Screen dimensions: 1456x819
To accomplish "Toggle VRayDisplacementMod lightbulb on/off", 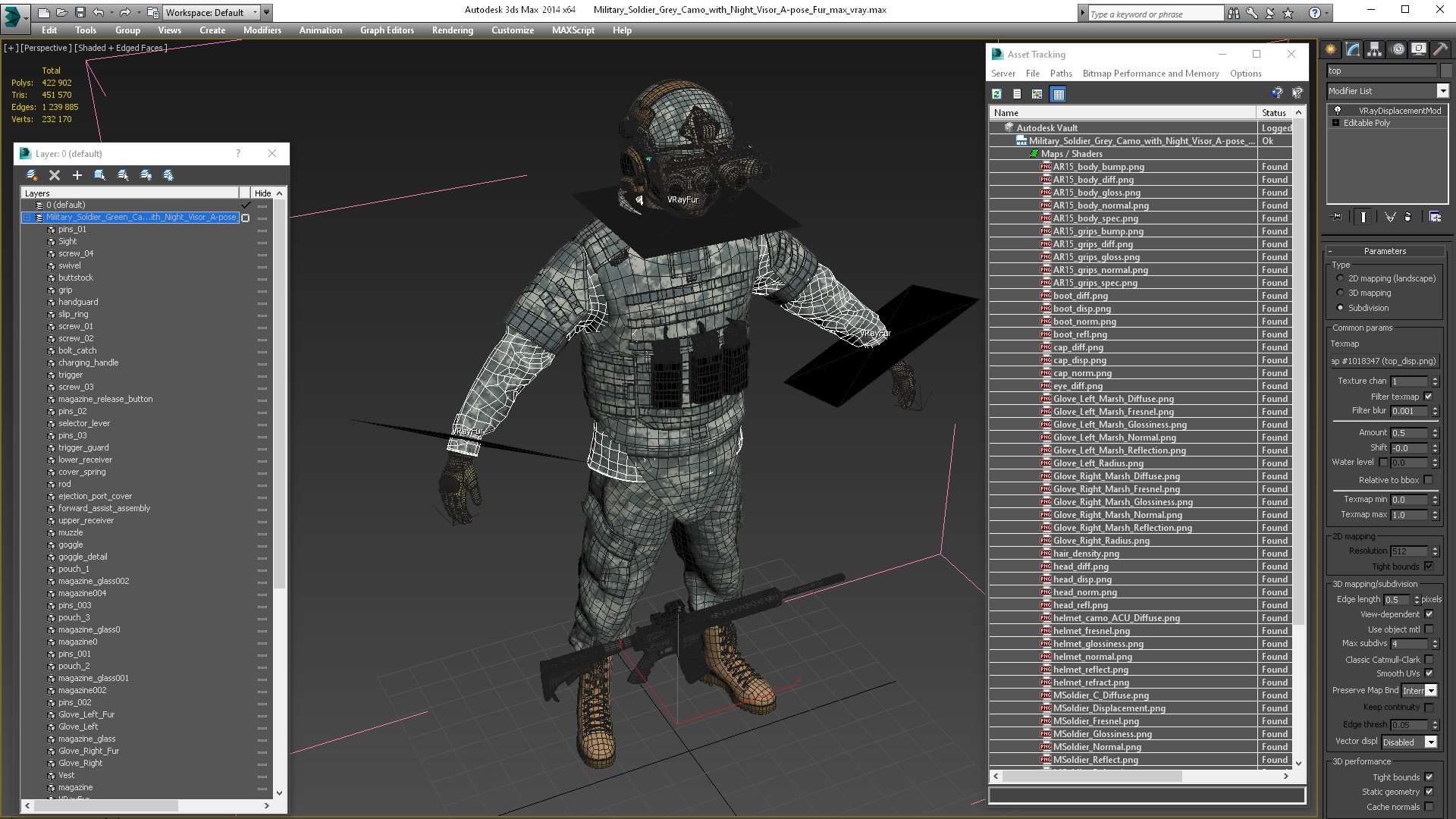I will tap(1338, 111).
